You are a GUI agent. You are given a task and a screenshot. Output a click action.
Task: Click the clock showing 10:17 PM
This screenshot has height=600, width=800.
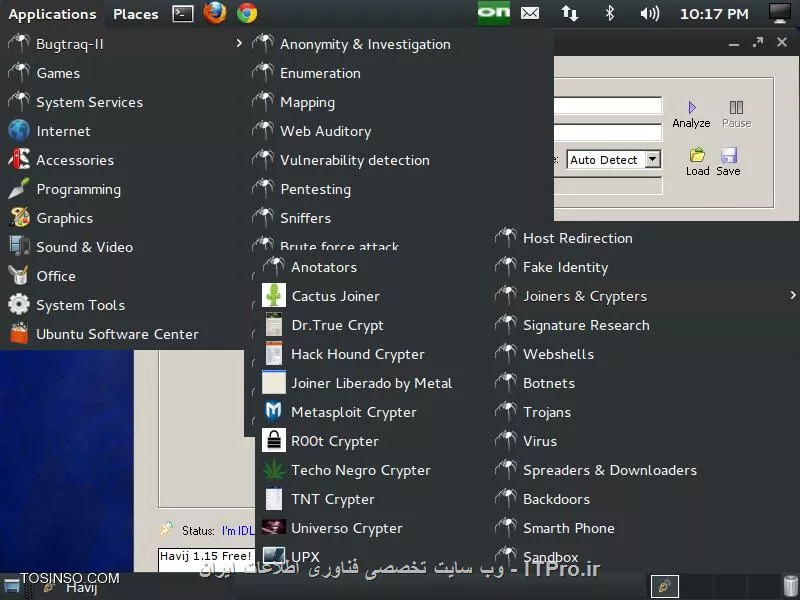point(714,14)
